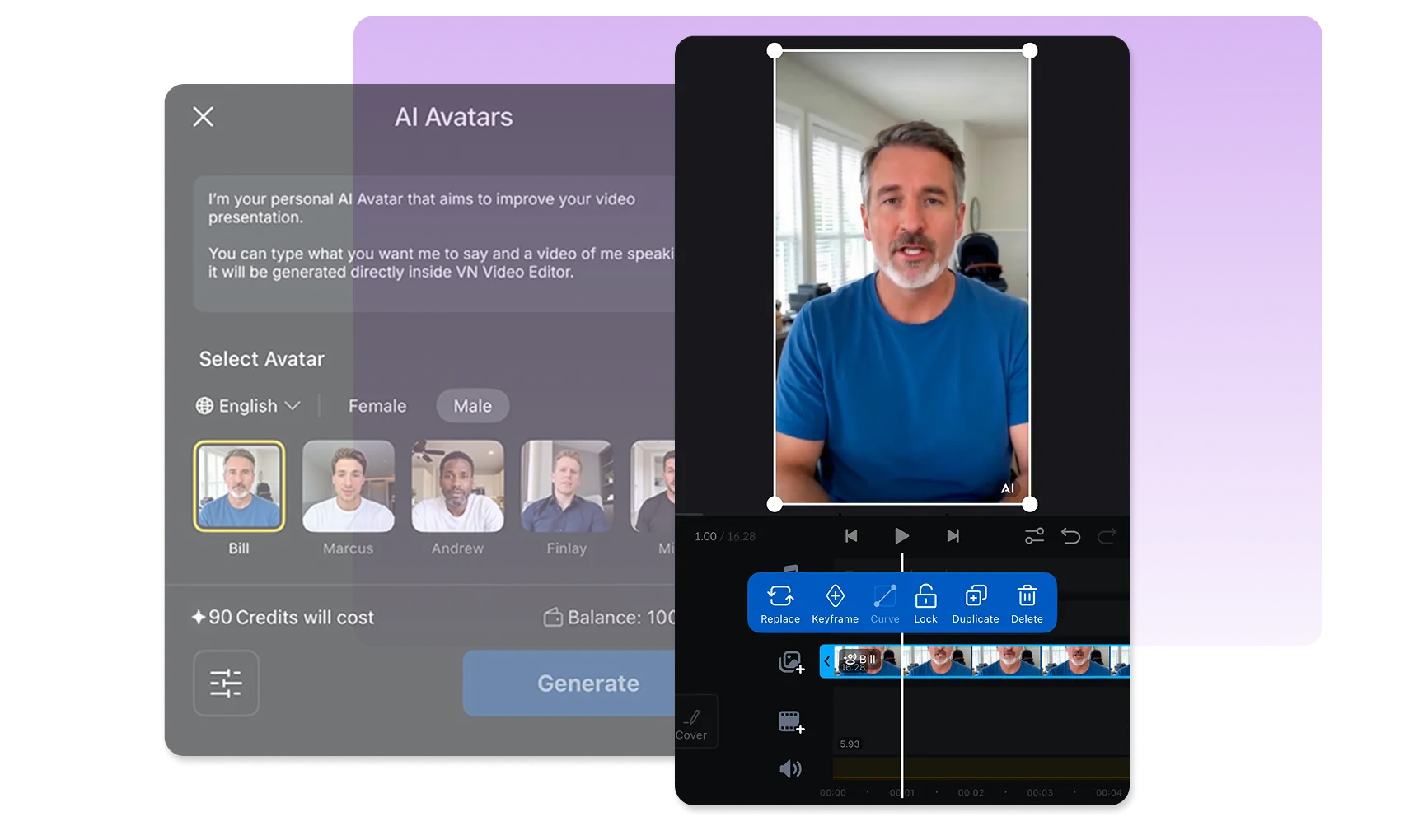Delete the selected clip
This screenshot has width=1409, height=840.
(1027, 595)
